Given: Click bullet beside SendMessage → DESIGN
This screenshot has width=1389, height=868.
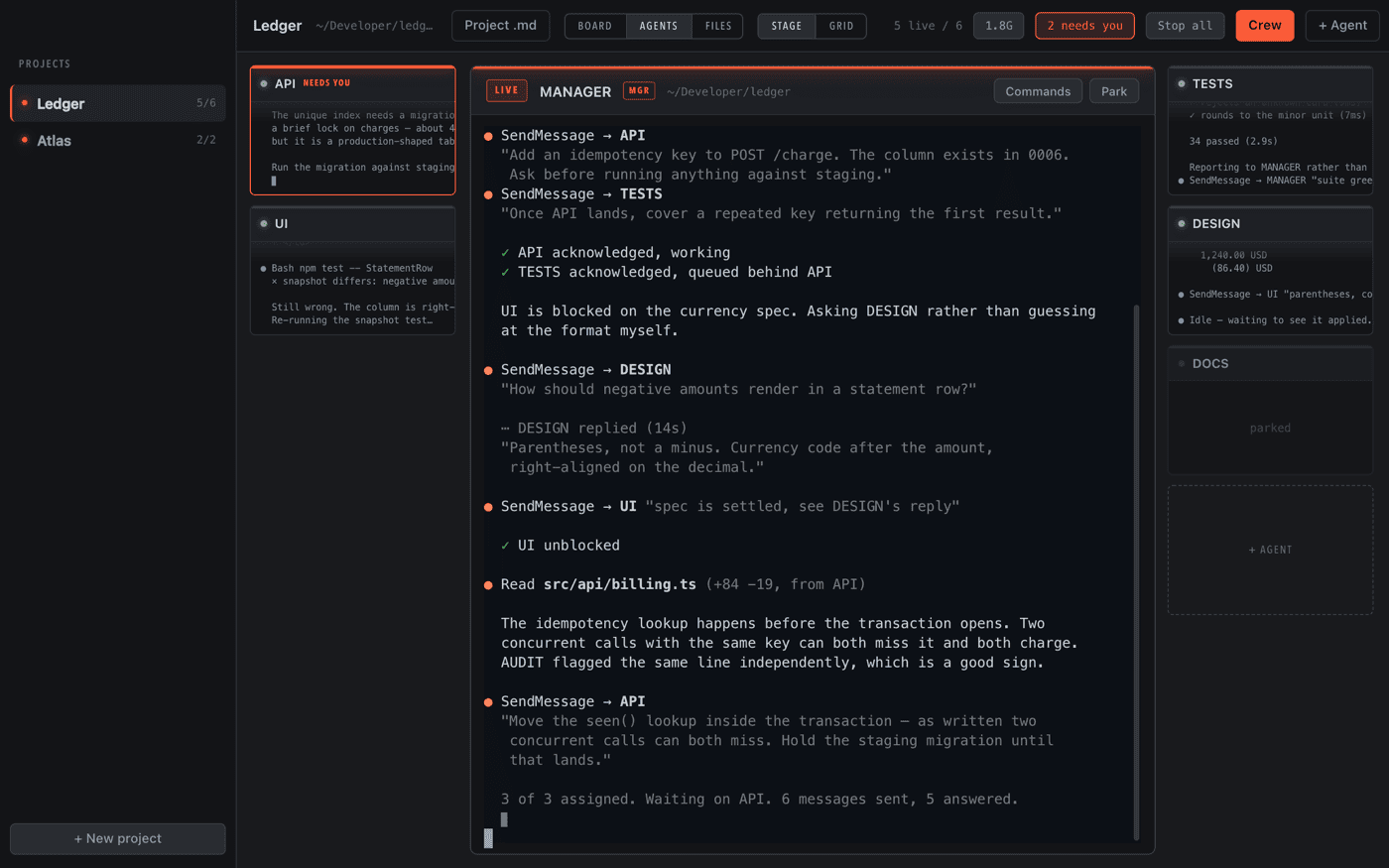Looking at the screenshot, I should tap(488, 370).
